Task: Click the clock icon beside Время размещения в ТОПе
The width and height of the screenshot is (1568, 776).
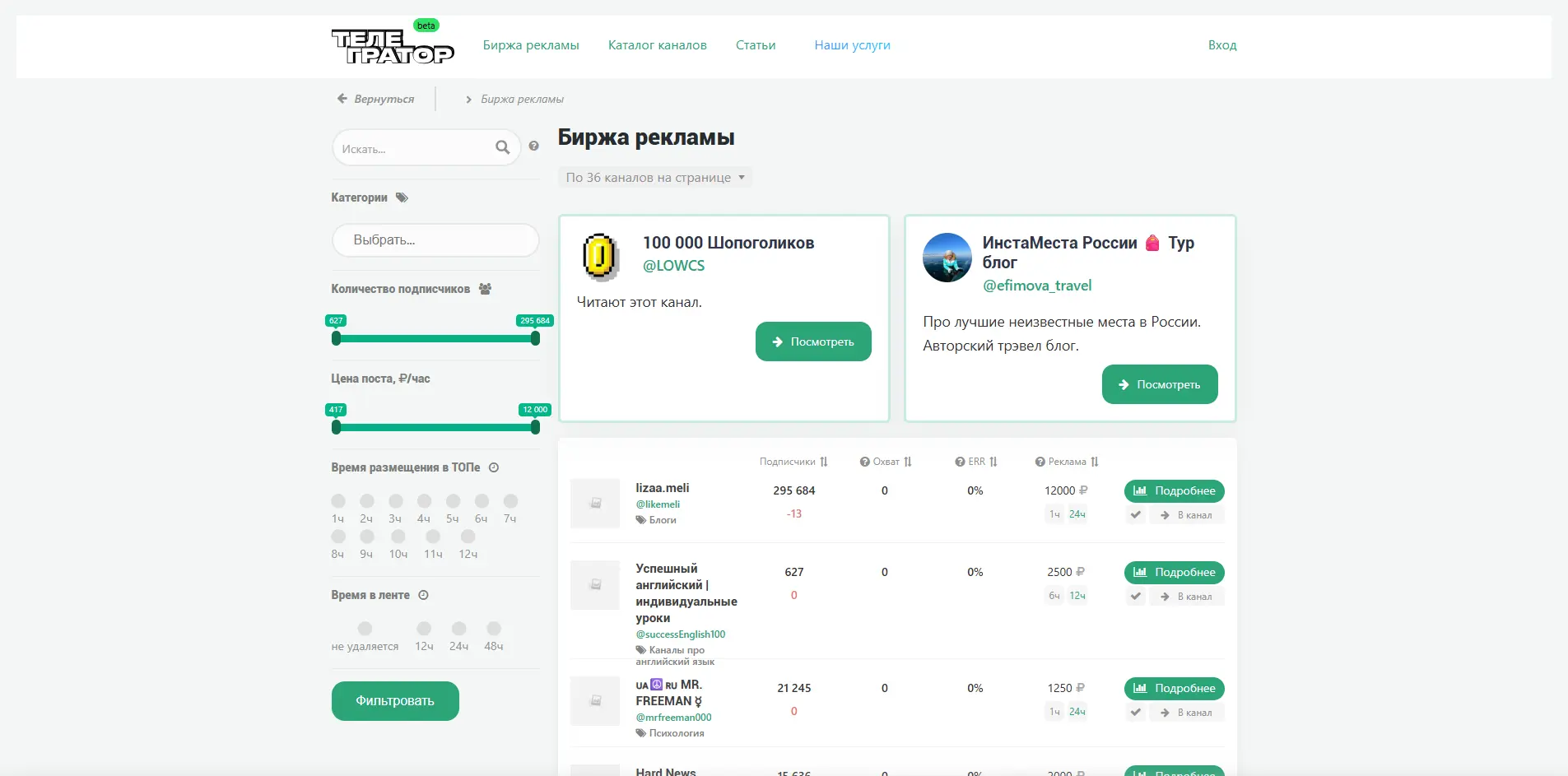Action: point(495,467)
